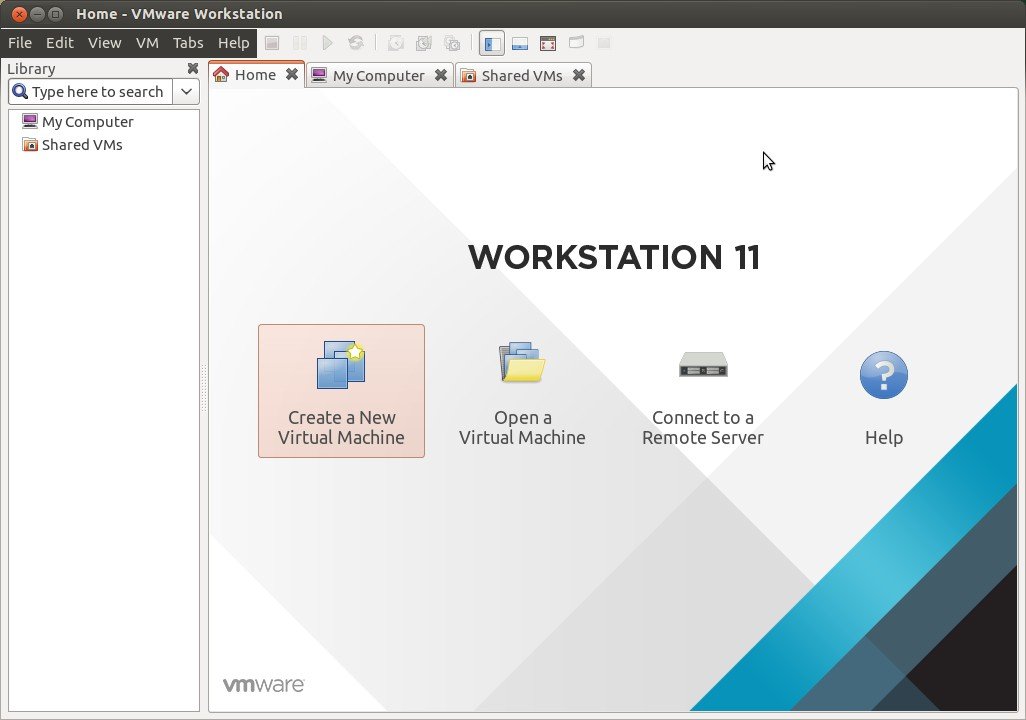Close the Shared VMs tab
The width and height of the screenshot is (1026, 720).
coord(578,75)
